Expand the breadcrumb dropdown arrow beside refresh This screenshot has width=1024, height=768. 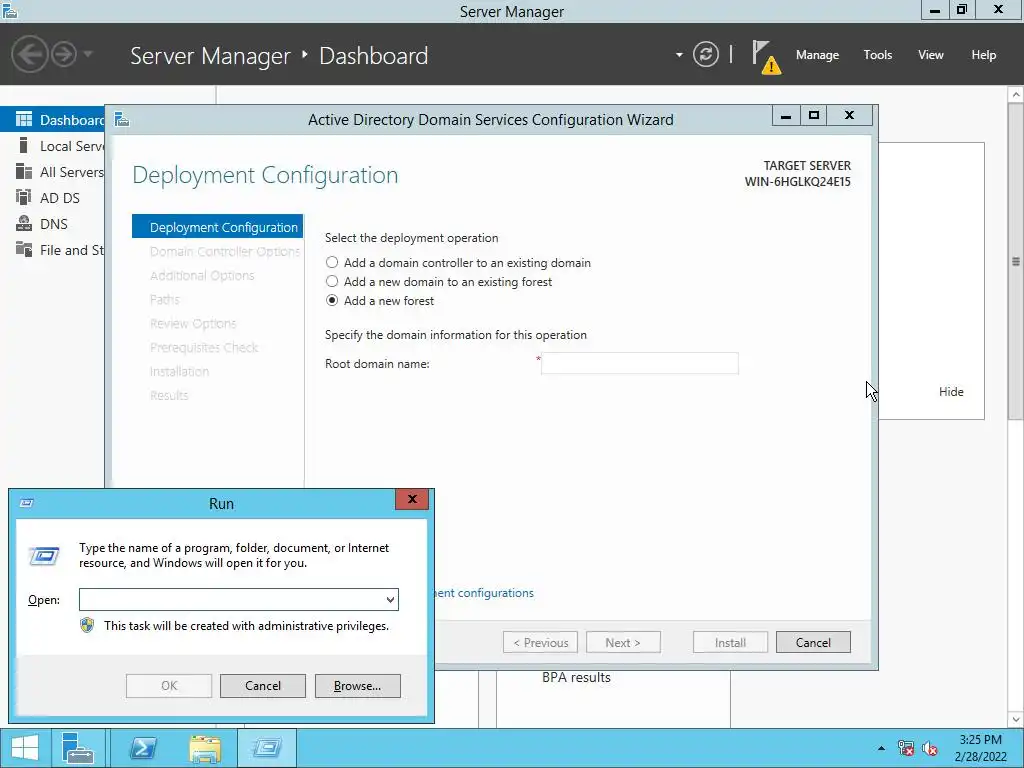tap(679, 55)
